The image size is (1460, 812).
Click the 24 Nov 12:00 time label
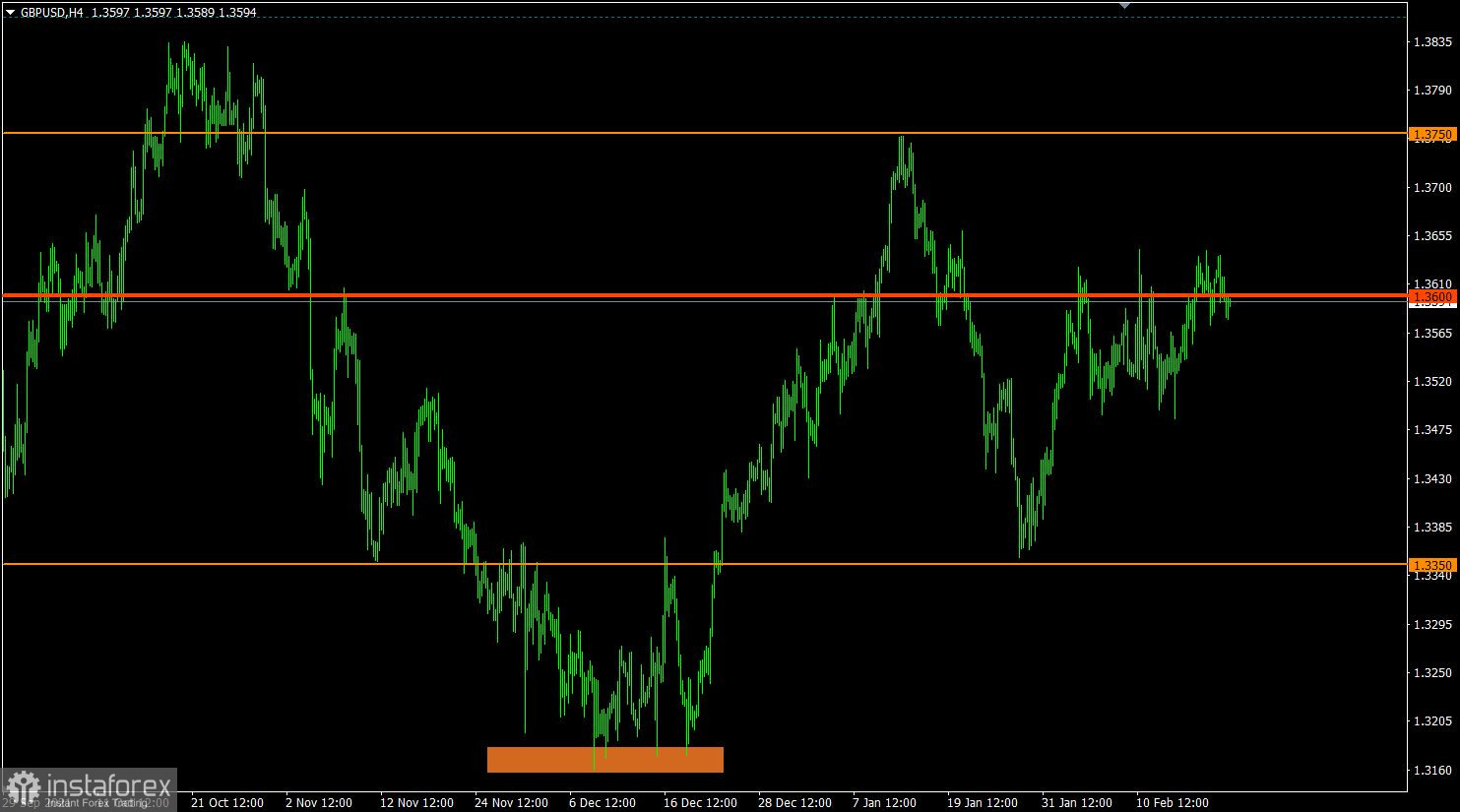tap(511, 803)
